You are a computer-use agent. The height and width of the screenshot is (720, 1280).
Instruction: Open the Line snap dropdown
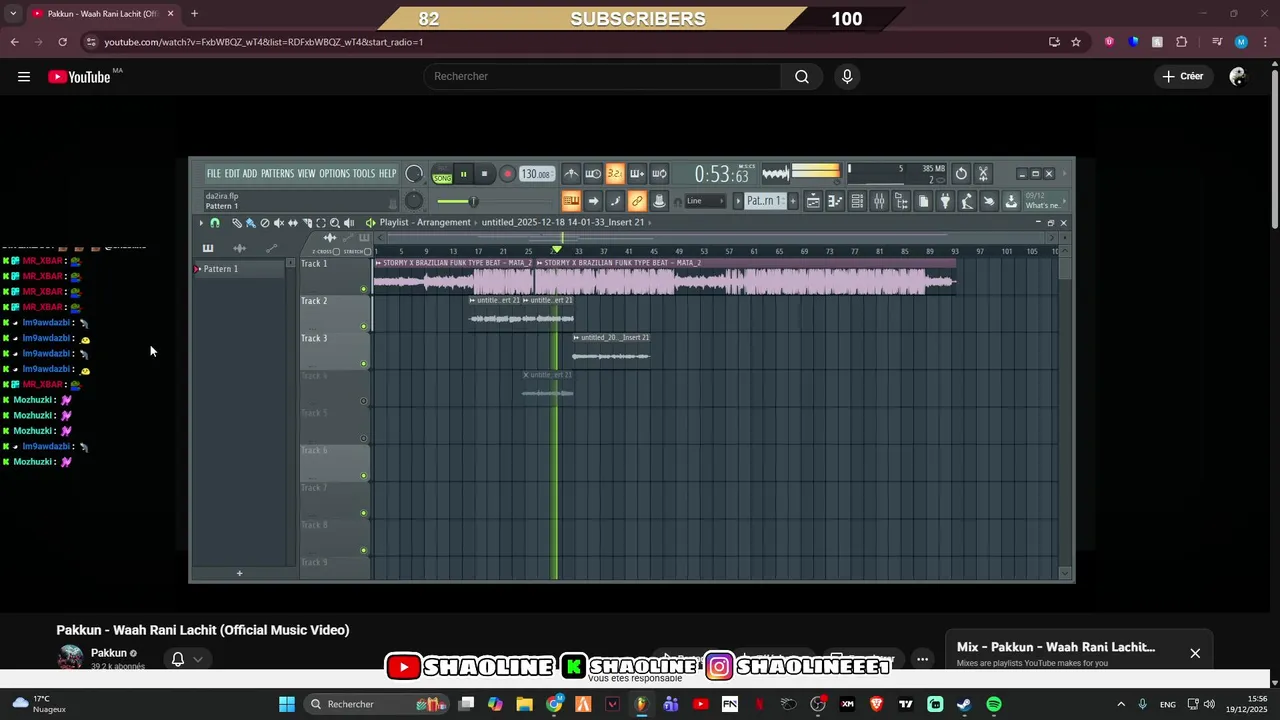tap(705, 201)
